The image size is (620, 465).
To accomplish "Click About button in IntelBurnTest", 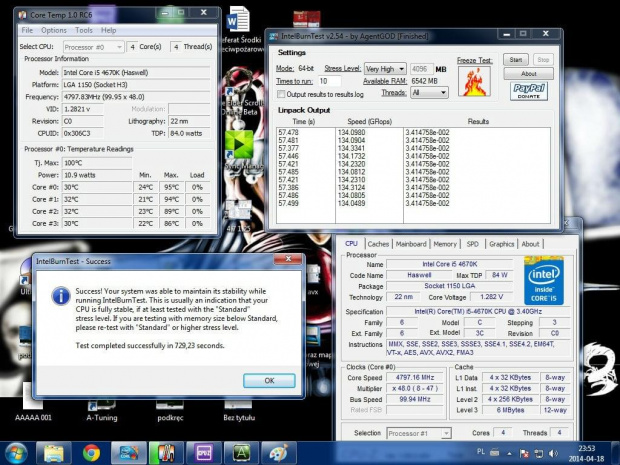I will point(528,74).
